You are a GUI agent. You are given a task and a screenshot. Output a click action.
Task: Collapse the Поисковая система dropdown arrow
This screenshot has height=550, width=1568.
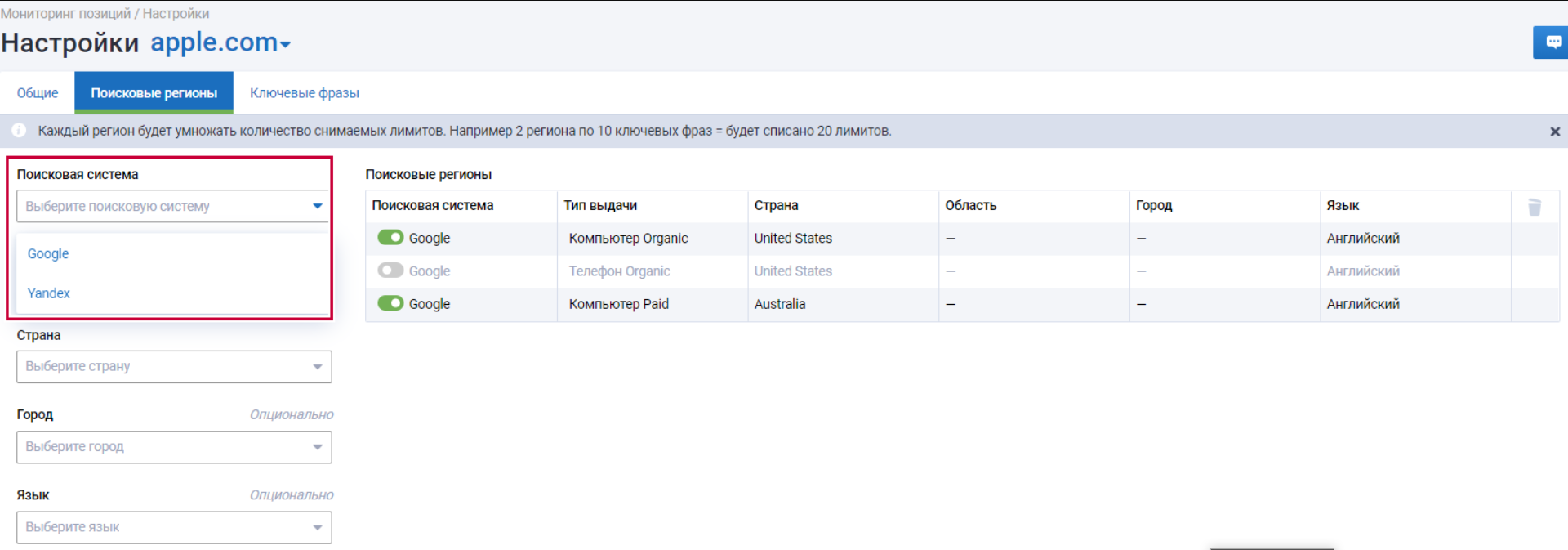click(317, 206)
